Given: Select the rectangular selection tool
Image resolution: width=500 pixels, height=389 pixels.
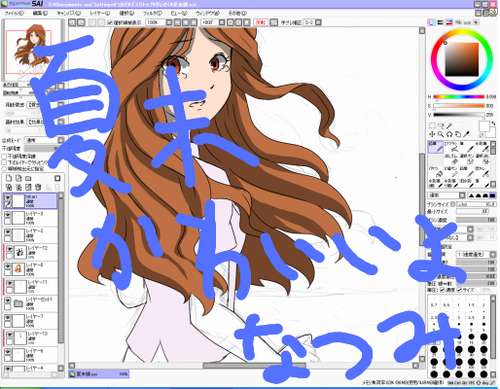Looking at the screenshot, I should coord(432,126).
